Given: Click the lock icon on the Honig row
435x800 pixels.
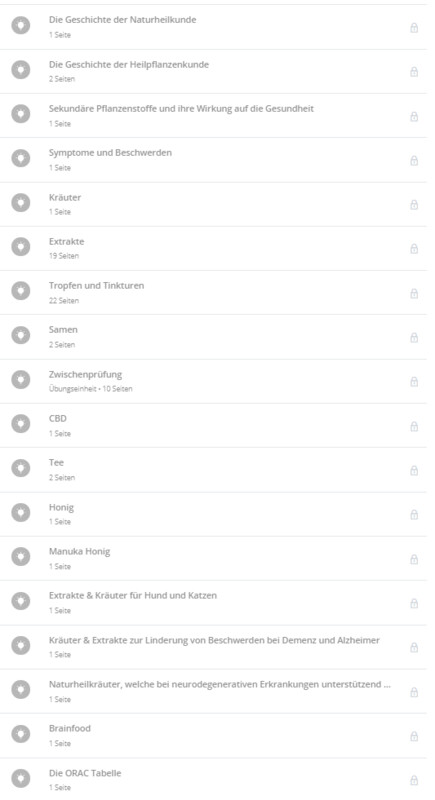Looking at the screenshot, I should 414,514.
